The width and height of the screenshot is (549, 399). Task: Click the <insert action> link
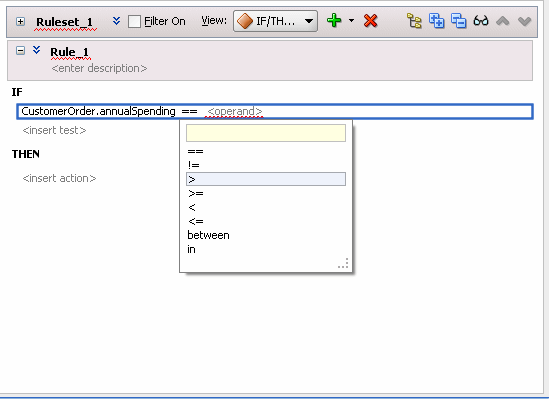click(59, 178)
